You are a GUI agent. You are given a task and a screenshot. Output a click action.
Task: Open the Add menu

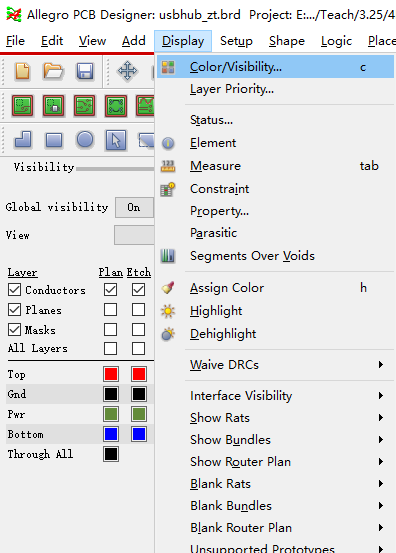(134, 41)
